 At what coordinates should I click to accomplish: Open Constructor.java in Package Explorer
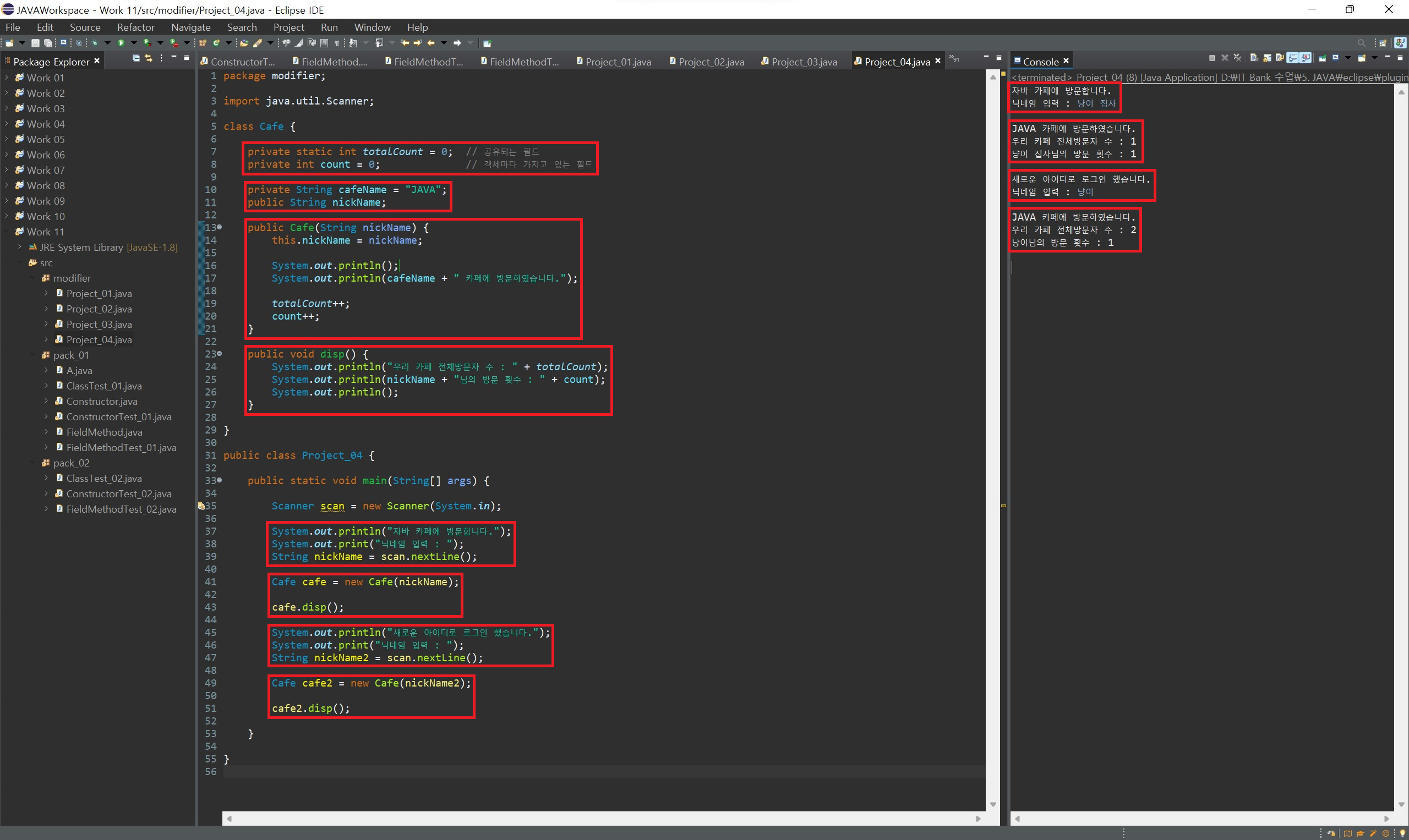click(x=101, y=402)
